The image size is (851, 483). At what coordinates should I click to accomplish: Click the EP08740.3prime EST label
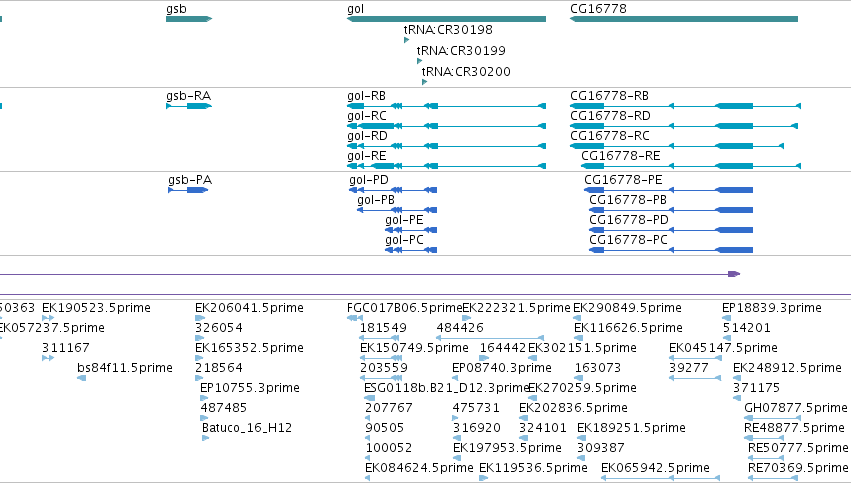click(x=502, y=368)
